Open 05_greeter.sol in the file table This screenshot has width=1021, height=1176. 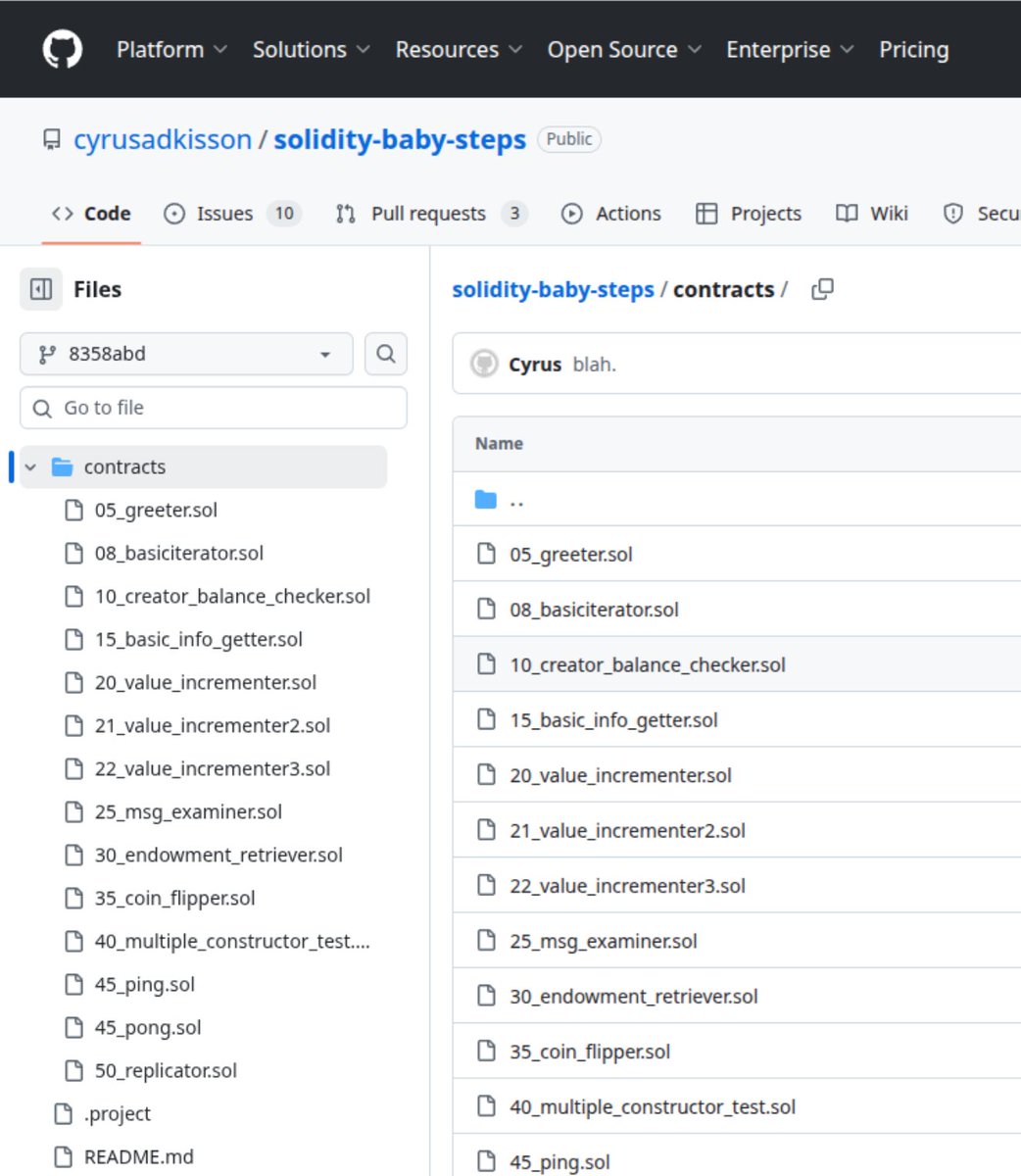coord(571,554)
